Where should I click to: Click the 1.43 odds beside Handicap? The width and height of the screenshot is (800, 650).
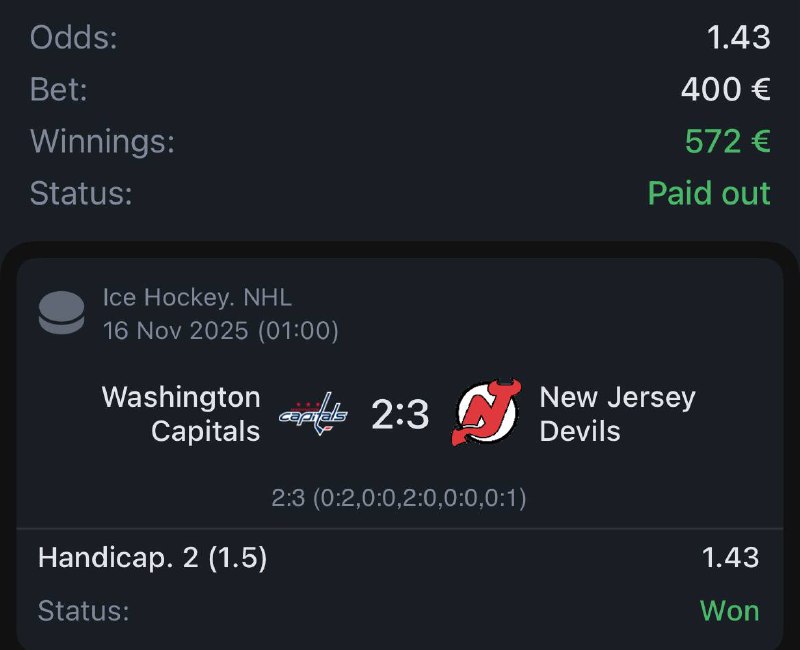pyautogui.click(x=730, y=558)
